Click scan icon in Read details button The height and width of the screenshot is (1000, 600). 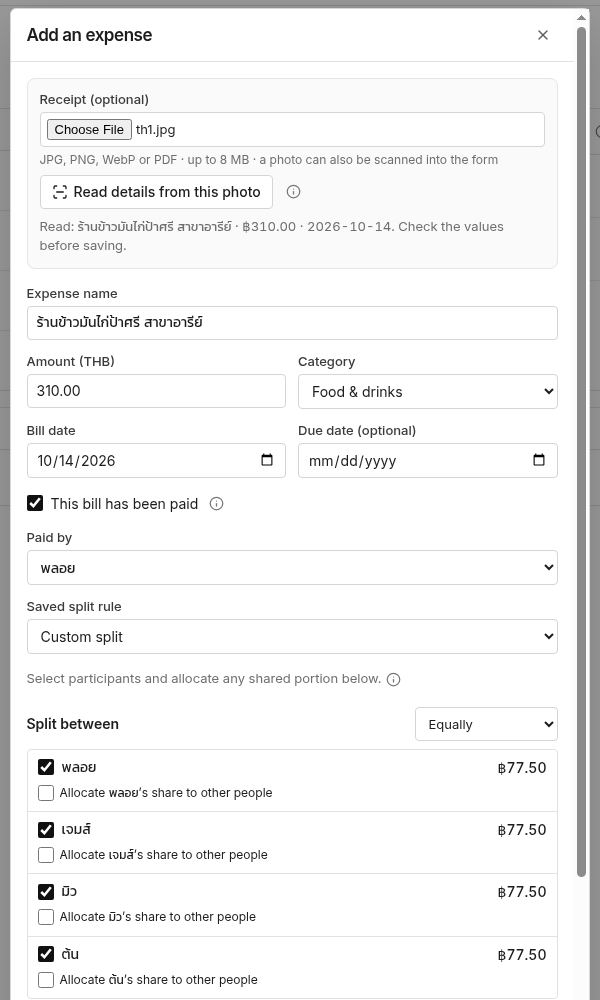click(59, 192)
